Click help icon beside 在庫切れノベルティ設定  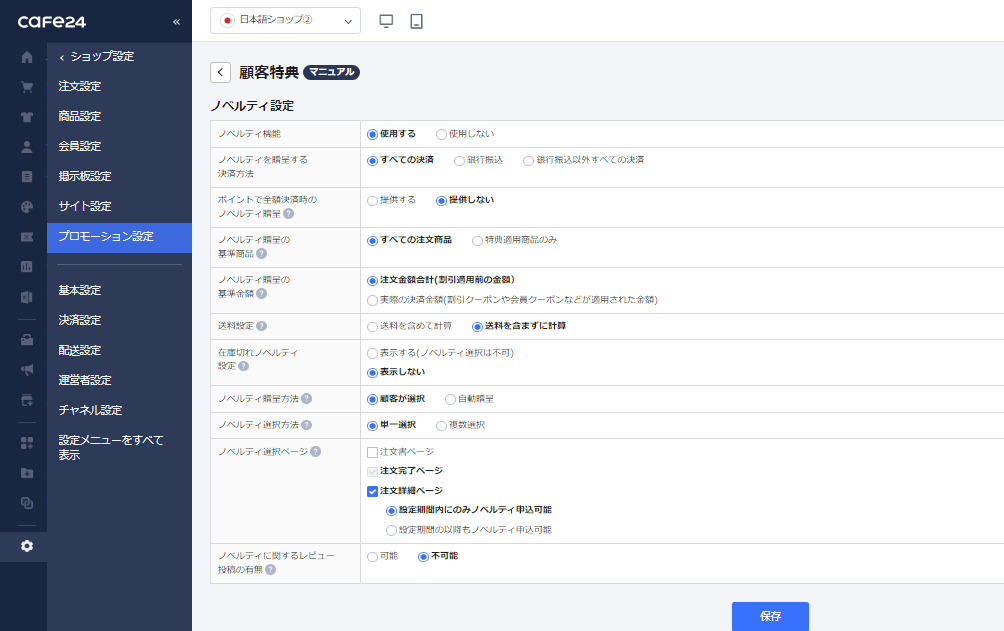[x=243, y=366]
